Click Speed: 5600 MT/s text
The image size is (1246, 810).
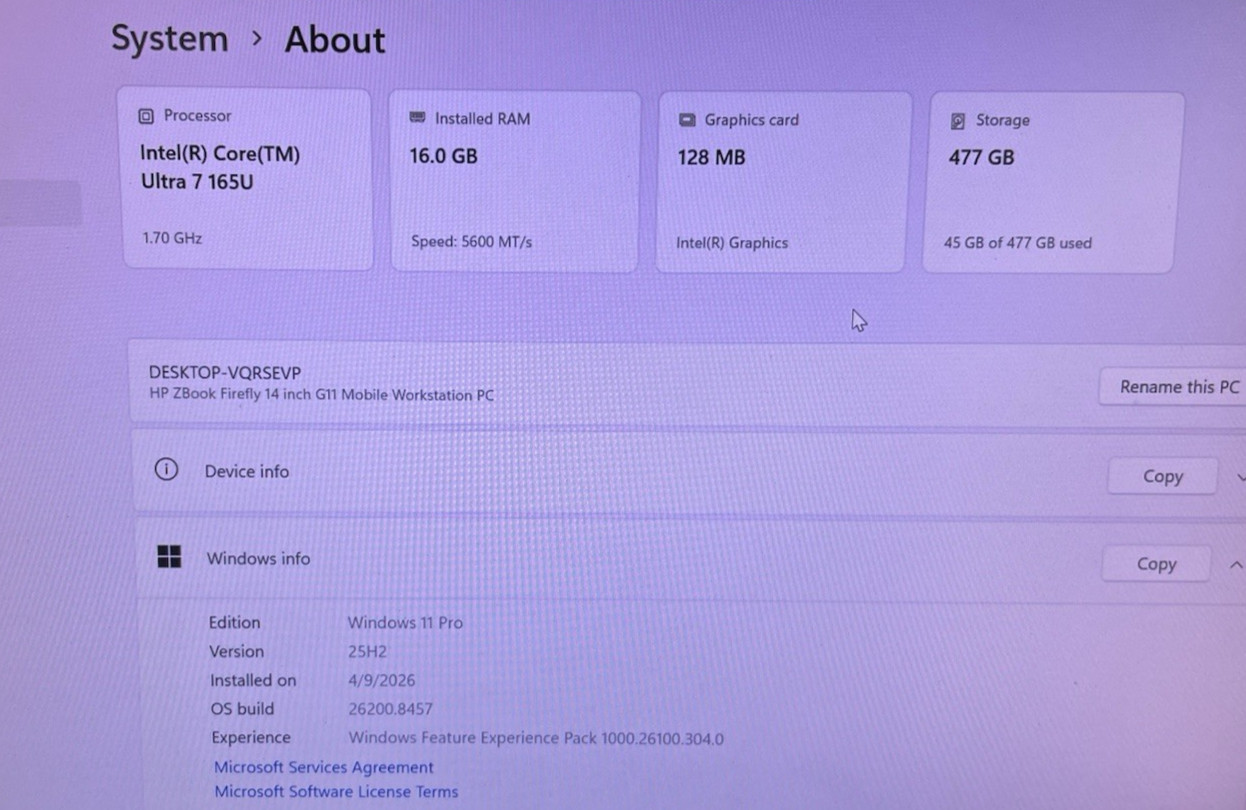[x=471, y=242]
